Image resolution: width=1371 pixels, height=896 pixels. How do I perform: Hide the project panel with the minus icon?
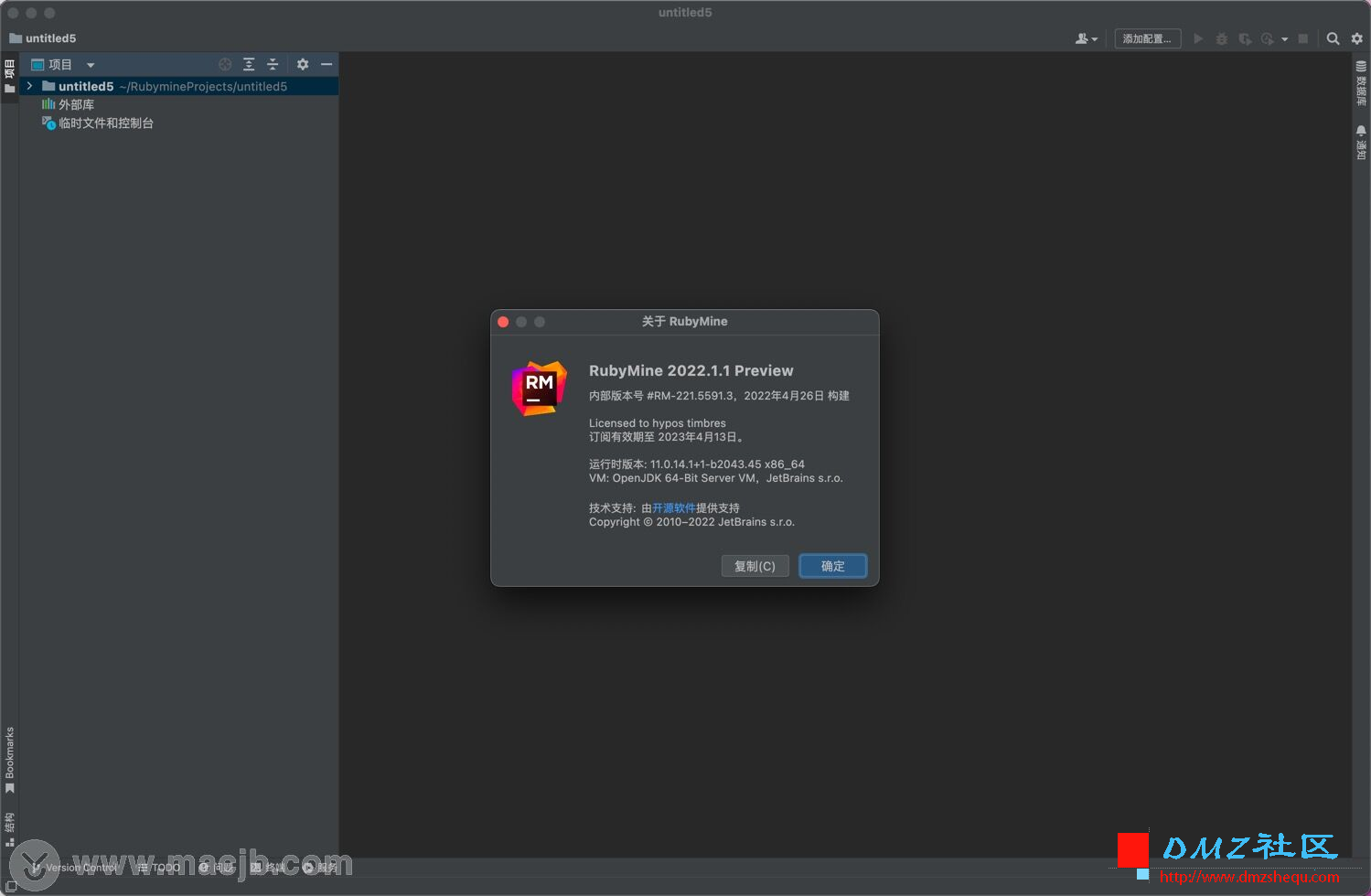coord(327,64)
